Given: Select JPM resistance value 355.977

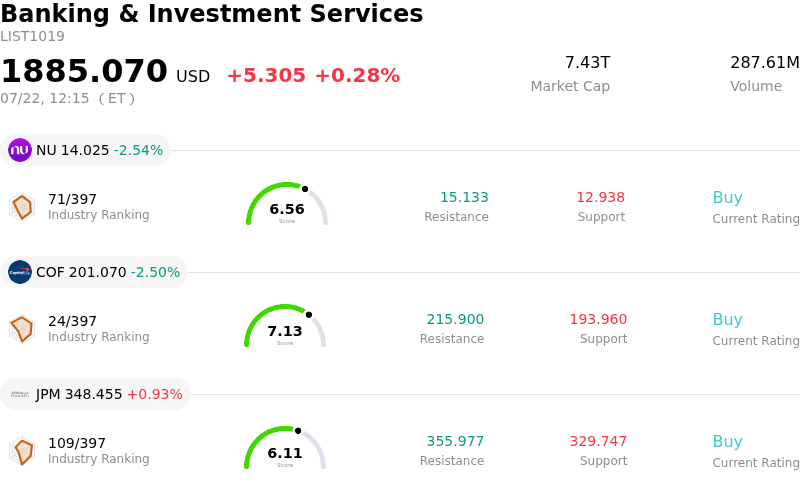Looking at the screenshot, I should 455,441.
